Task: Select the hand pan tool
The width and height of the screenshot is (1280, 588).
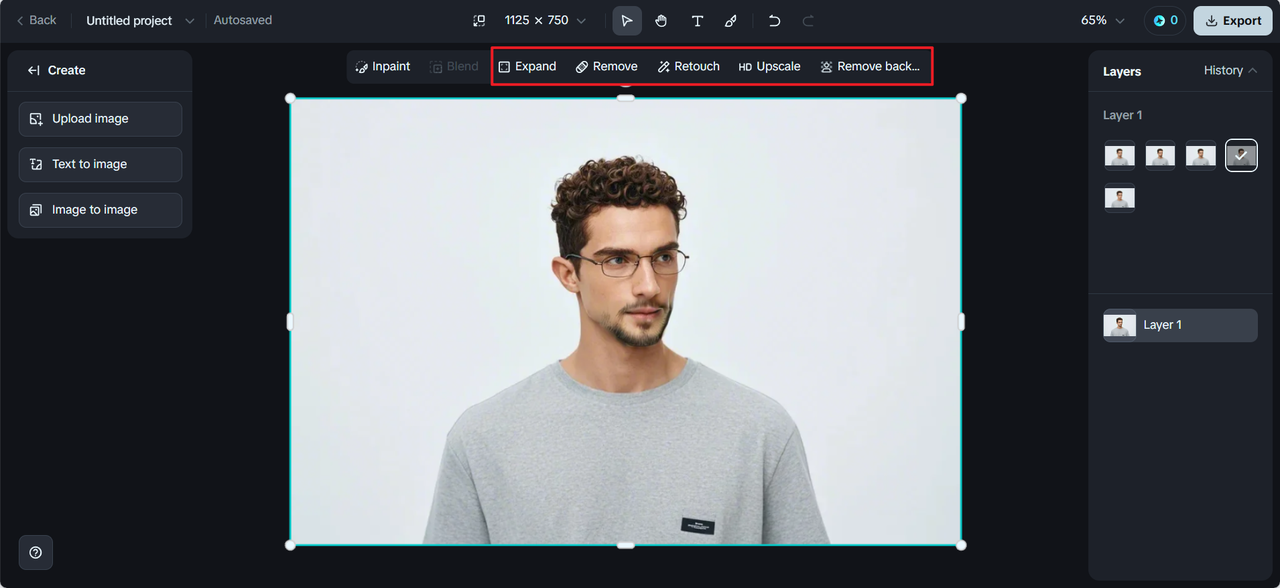Action: pyautogui.click(x=661, y=20)
